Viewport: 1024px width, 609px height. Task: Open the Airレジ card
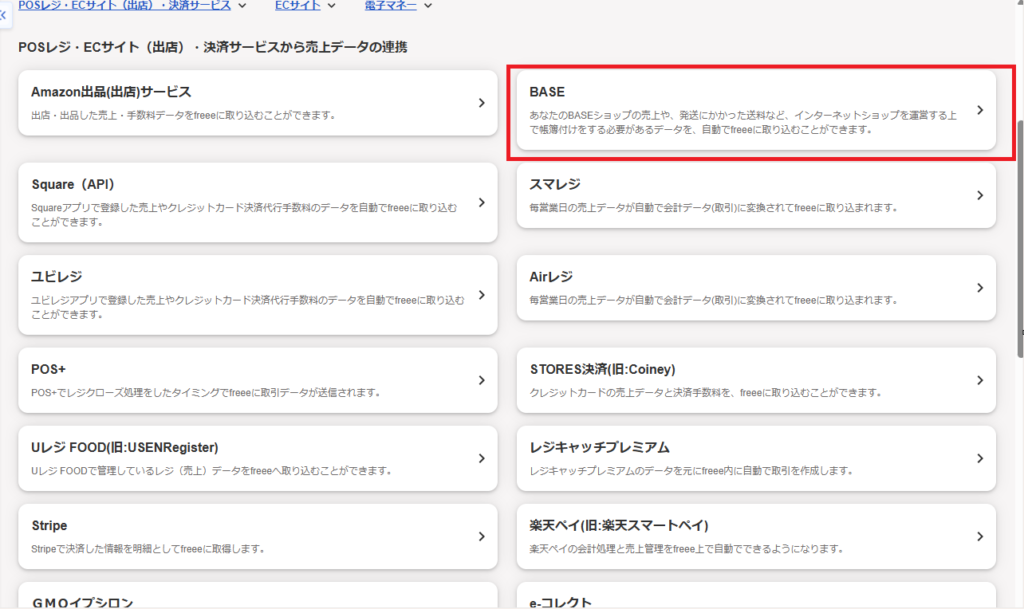756,288
